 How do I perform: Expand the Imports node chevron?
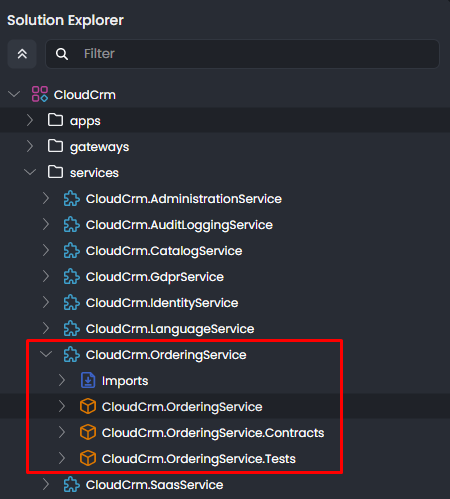tap(62, 380)
